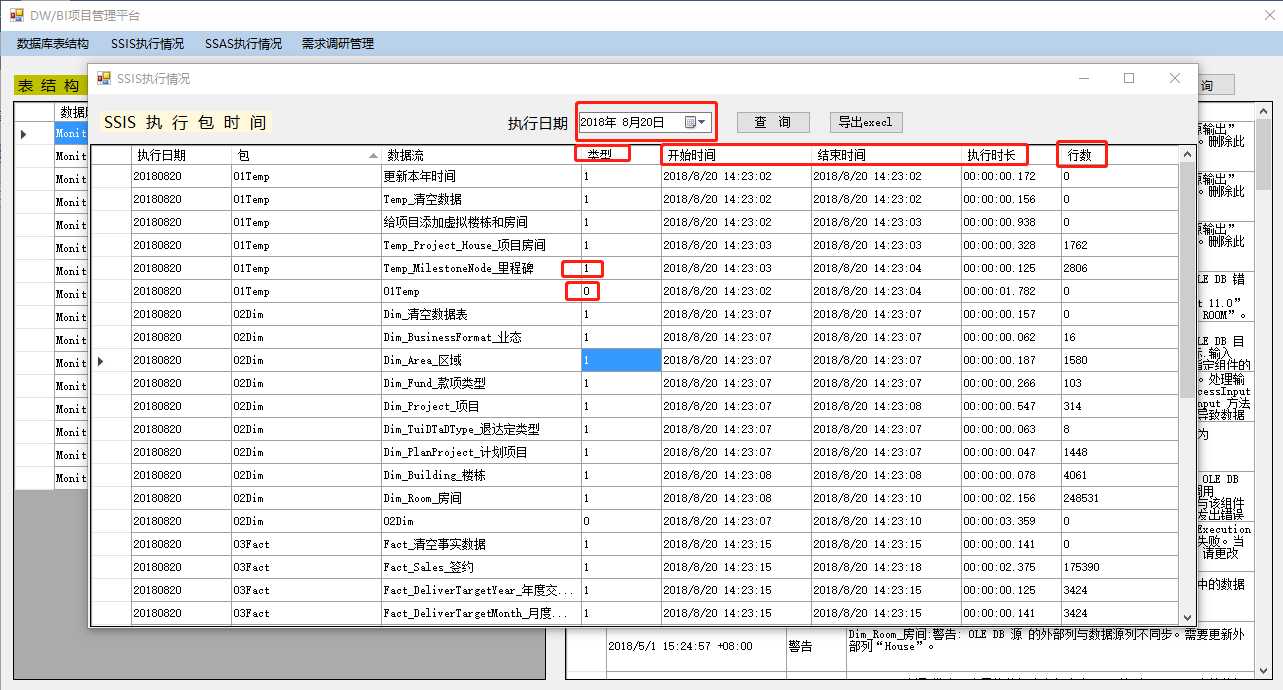Sort by the 行数 column header
The image size is (1283, 690).
click(x=1120, y=155)
